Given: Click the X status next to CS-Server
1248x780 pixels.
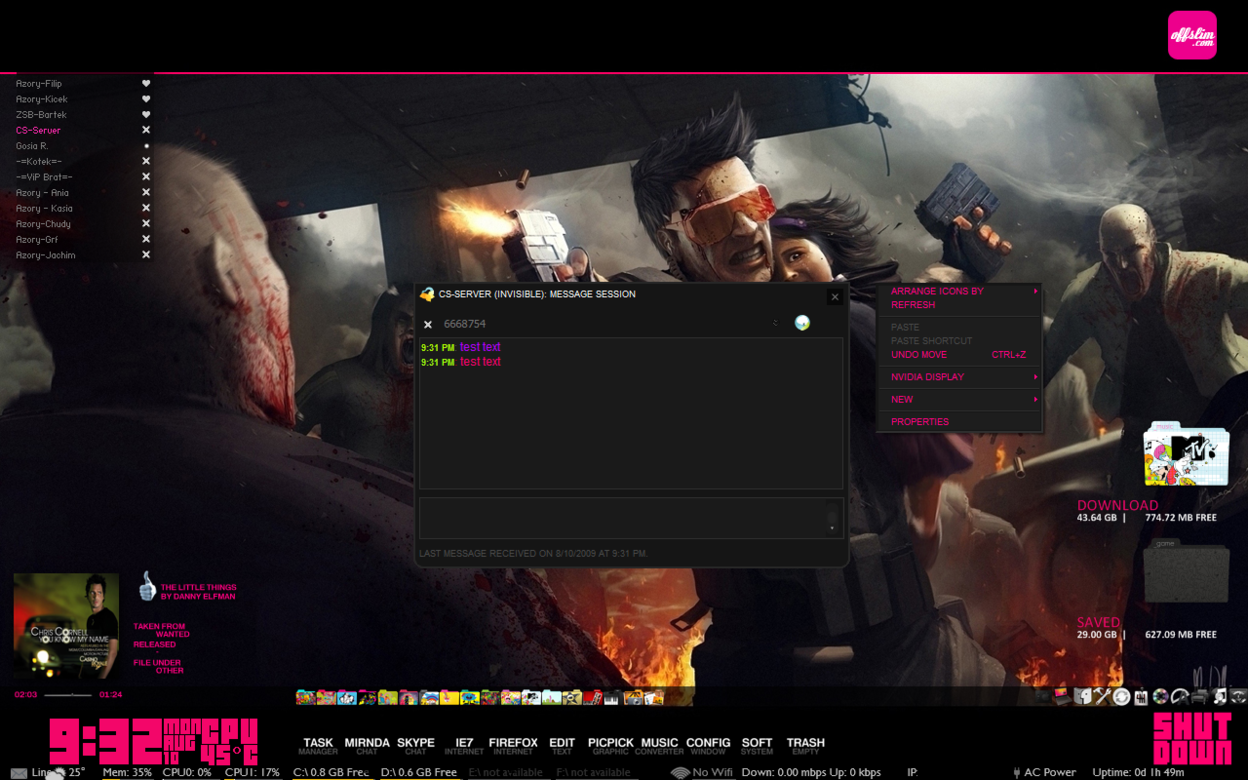Looking at the screenshot, I should click(146, 130).
